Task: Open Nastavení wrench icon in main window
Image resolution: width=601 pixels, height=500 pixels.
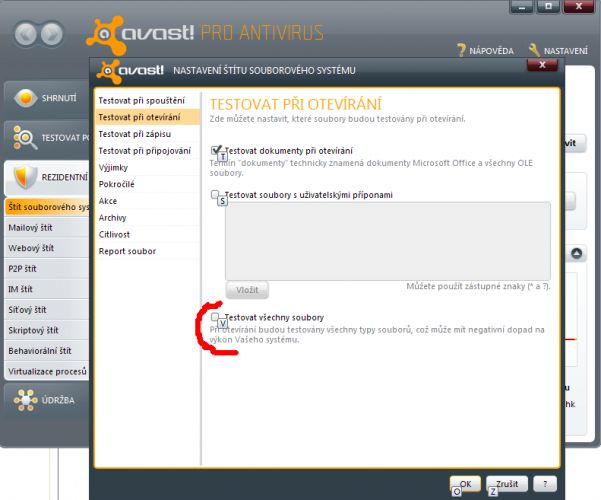Action: (534, 50)
